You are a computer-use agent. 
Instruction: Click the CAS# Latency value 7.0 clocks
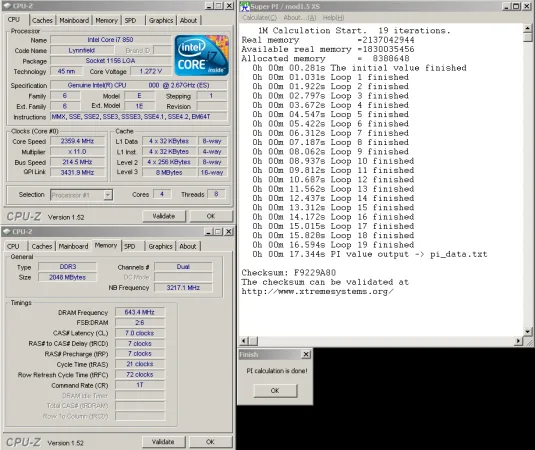[140, 333]
